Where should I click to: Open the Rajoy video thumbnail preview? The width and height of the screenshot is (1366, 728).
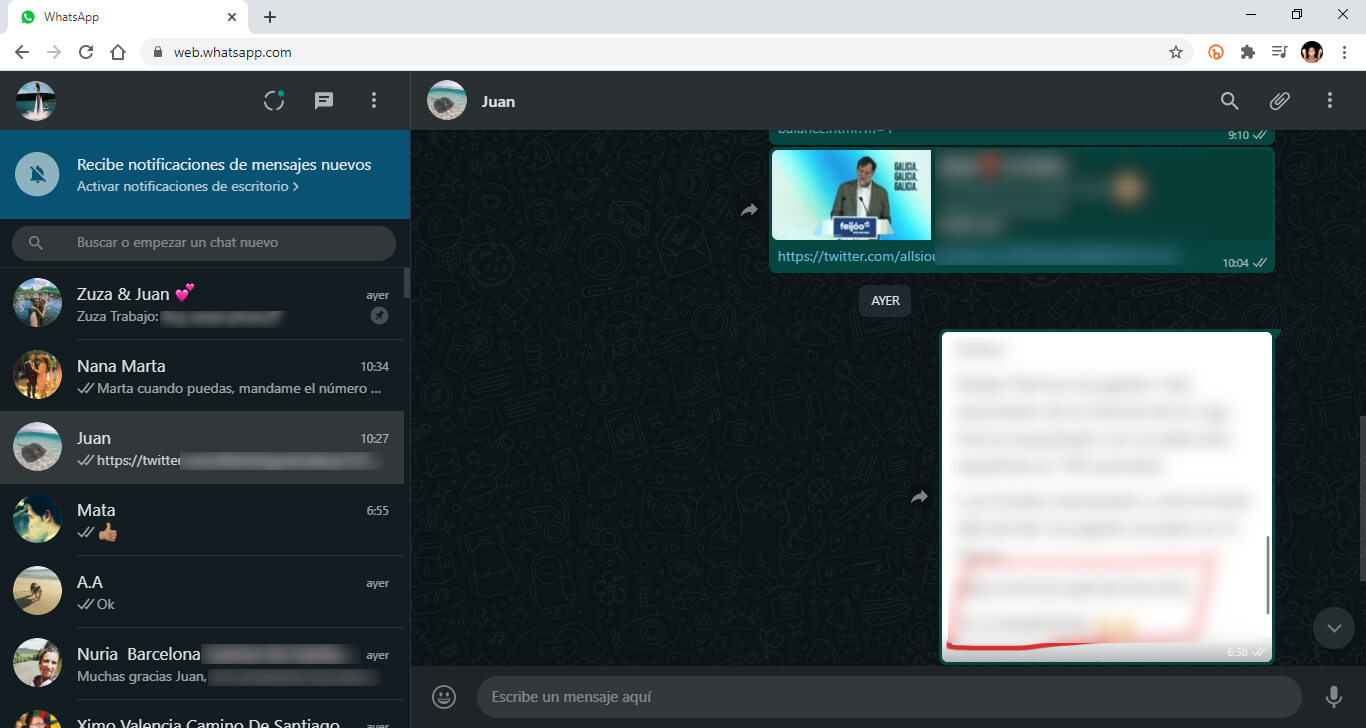pos(852,195)
